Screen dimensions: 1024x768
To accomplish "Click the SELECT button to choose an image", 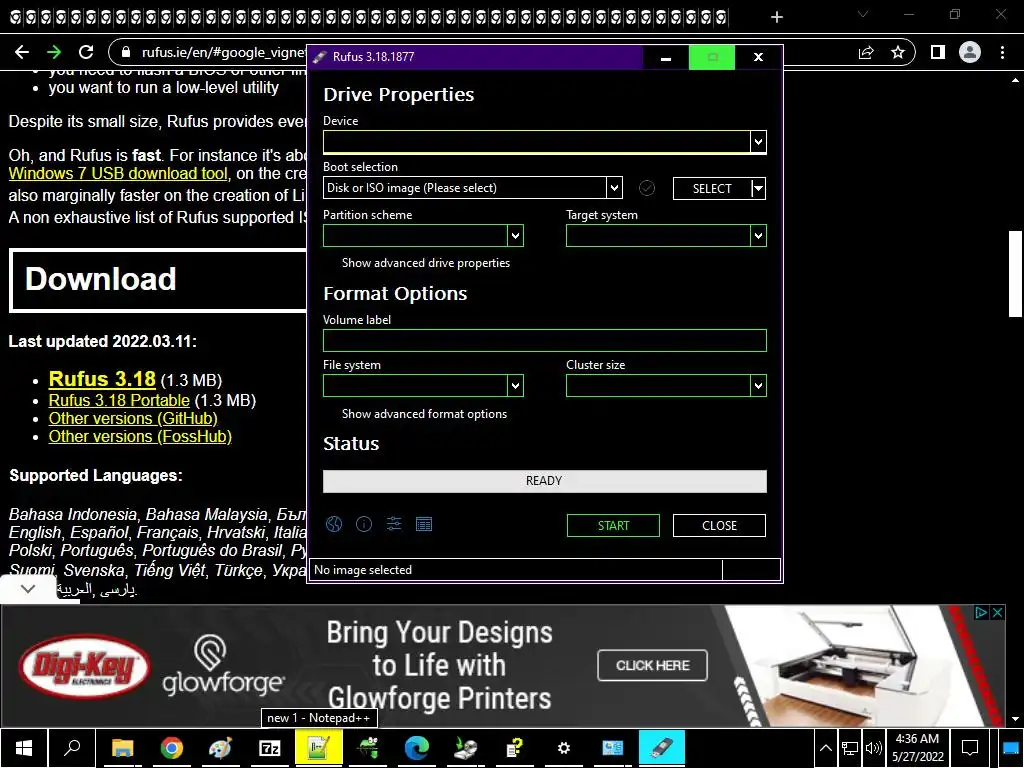I will coord(712,189).
